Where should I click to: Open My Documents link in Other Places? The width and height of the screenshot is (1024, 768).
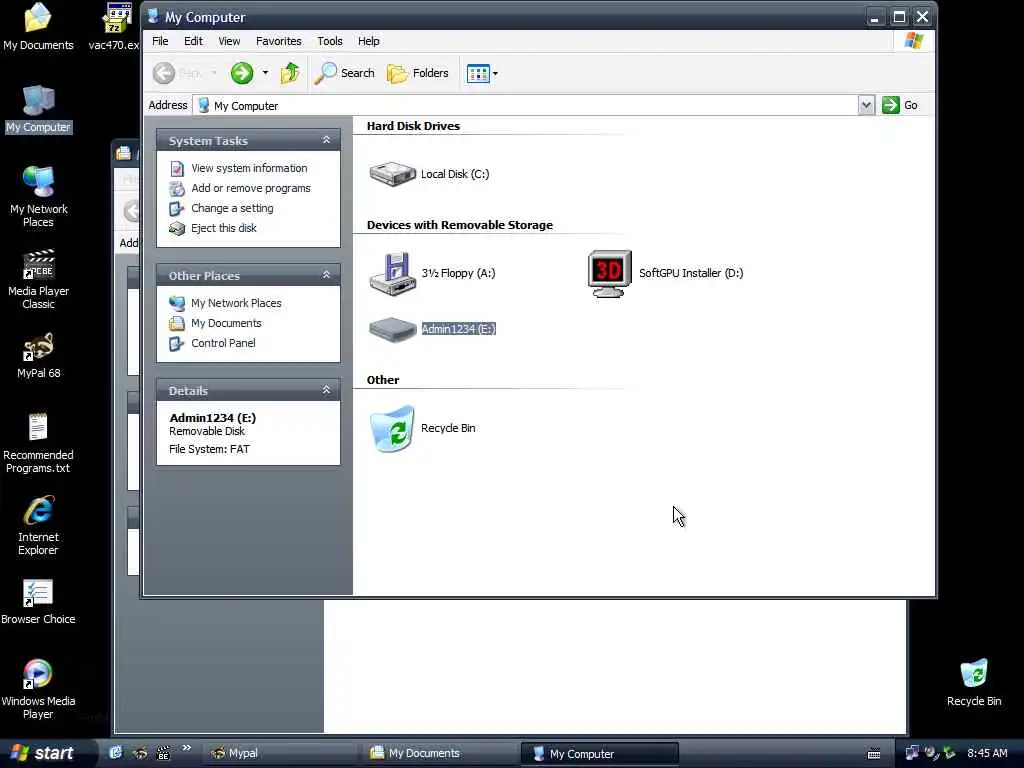click(226, 323)
